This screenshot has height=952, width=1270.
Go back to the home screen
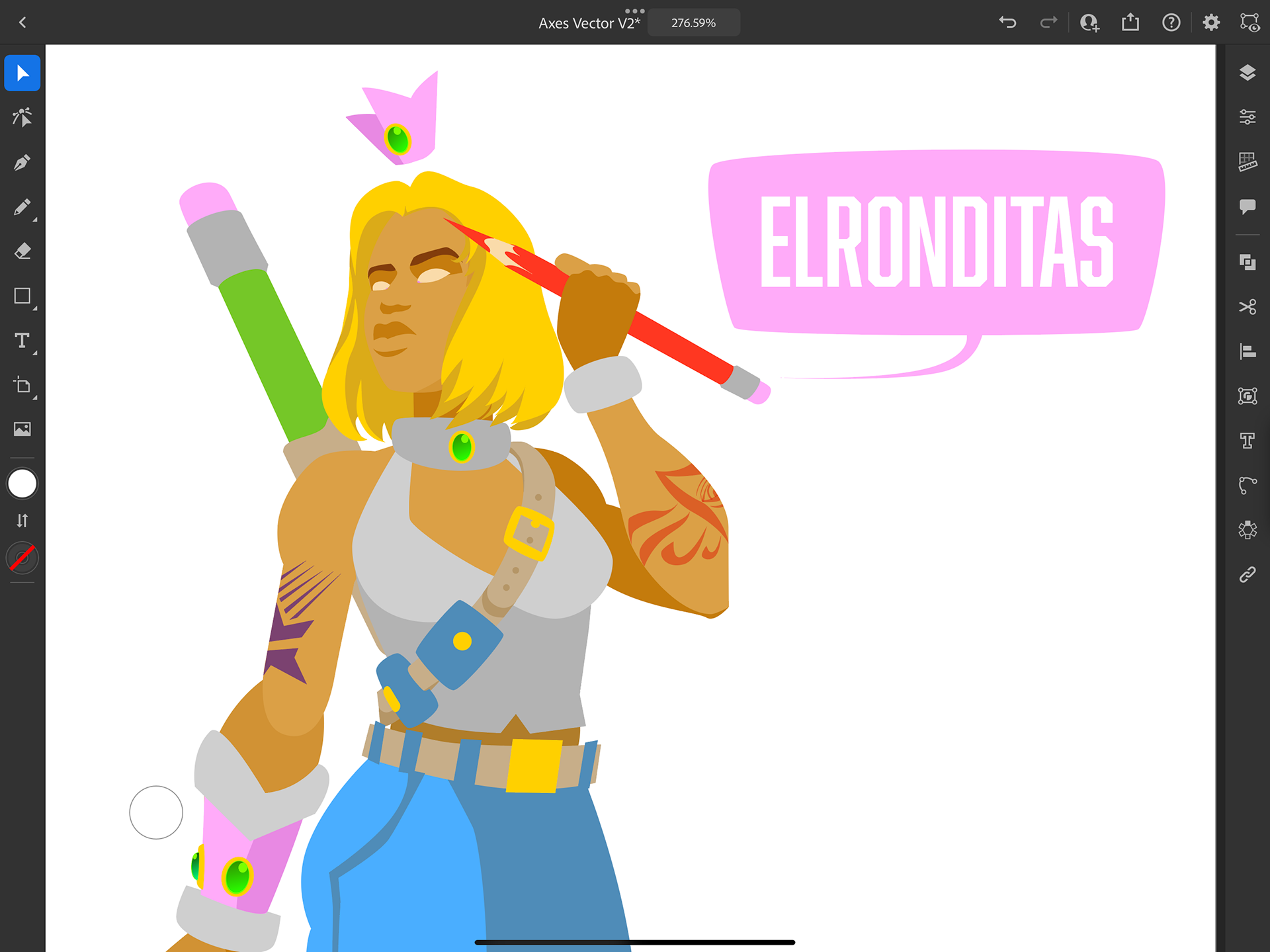(x=22, y=22)
